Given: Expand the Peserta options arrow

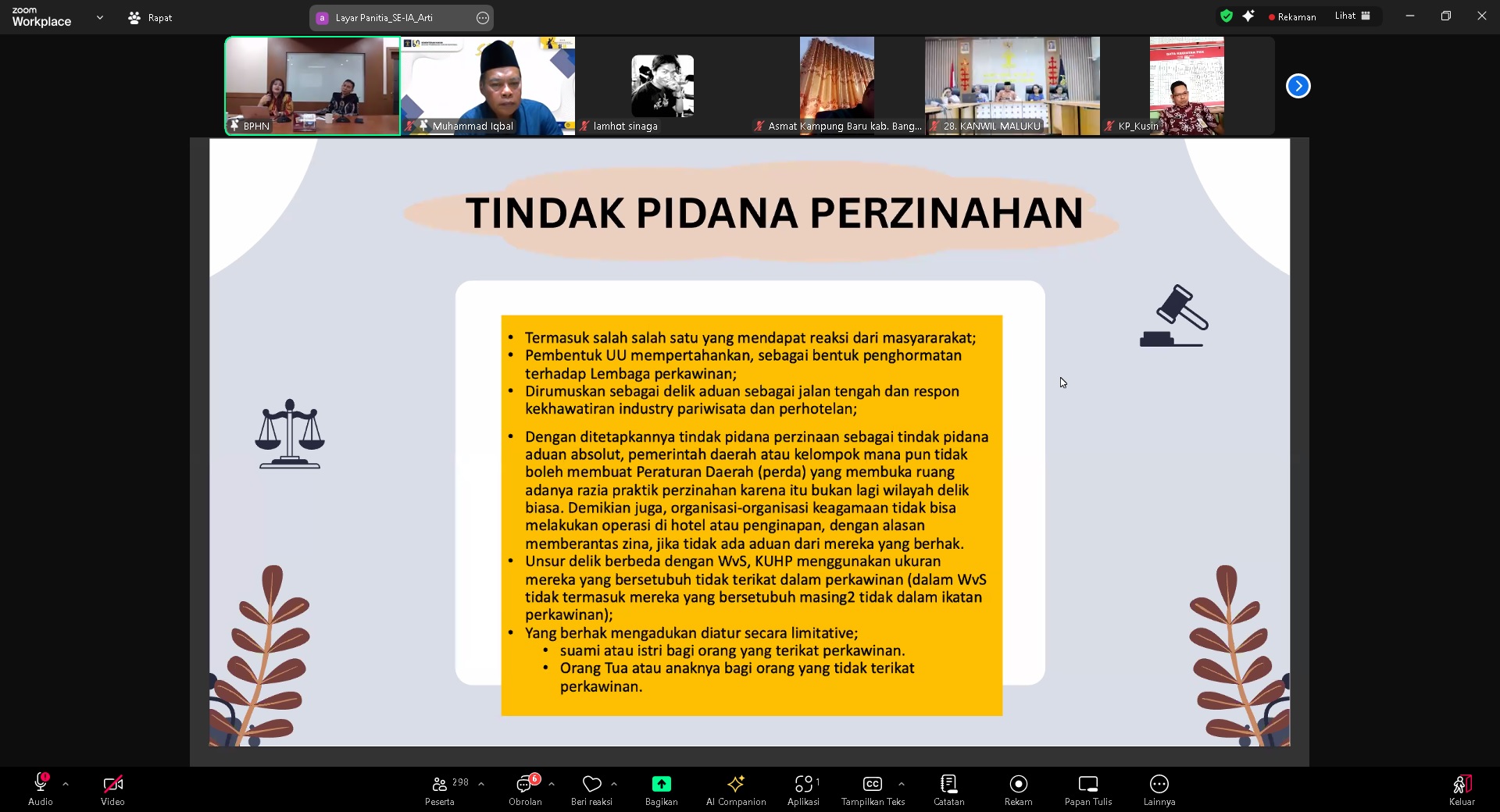Looking at the screenshot, I should 481,783.
